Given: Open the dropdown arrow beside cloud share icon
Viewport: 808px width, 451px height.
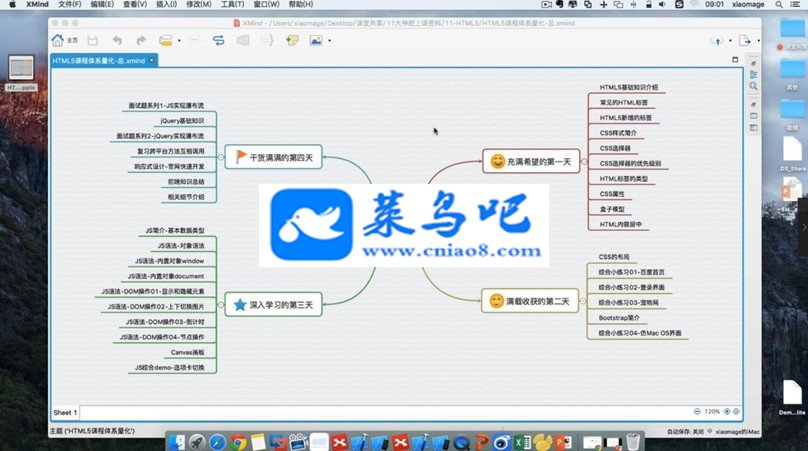Looking at the screenshot, I should click(x=730, y=41).
